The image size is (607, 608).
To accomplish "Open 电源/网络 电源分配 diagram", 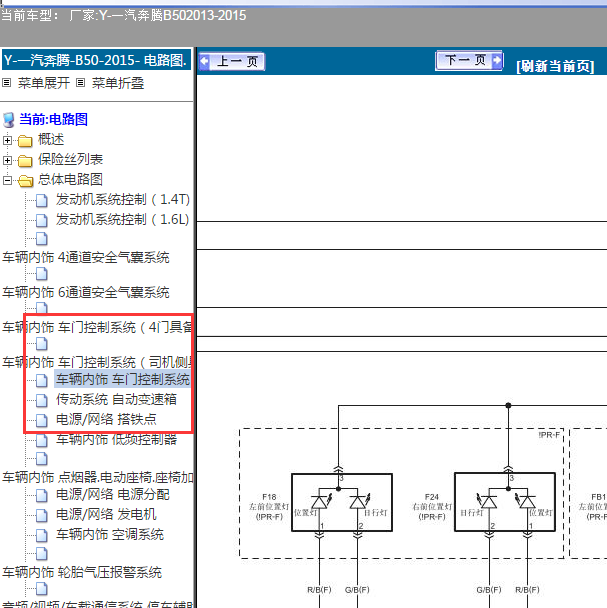I will point(113,494).
